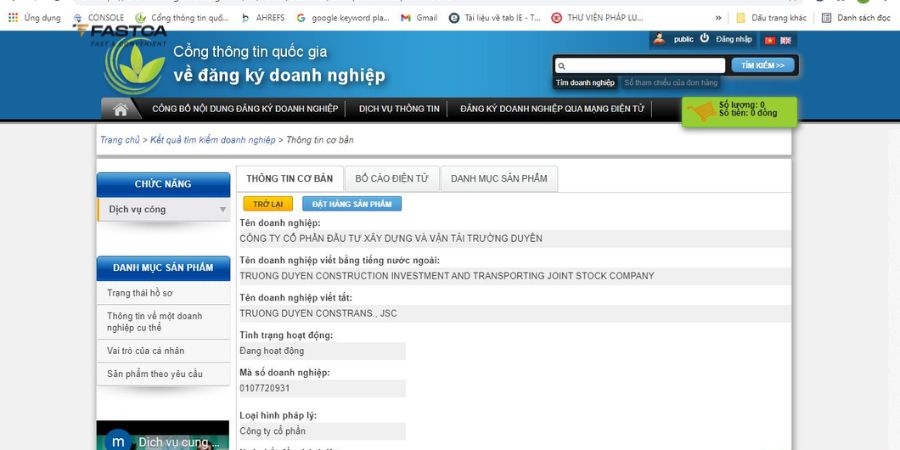The height and width of the screenshot is (450, 900).
Task: Open the shopping cart icon
Action: 701,111
